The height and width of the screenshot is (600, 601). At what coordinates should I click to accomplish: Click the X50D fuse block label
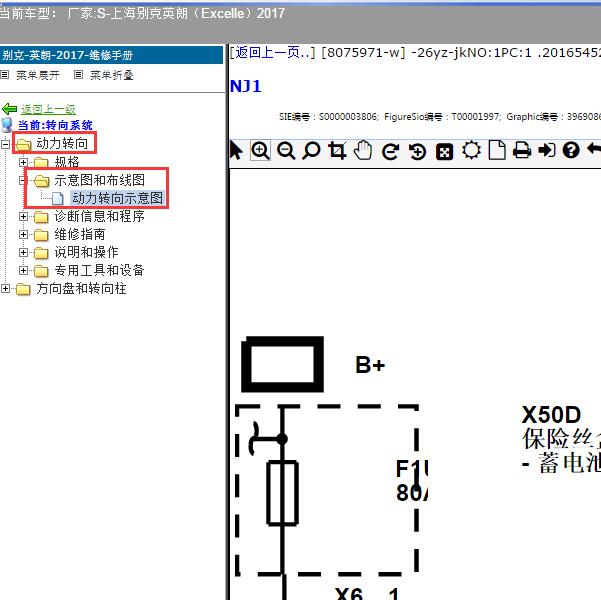tap(551, 415)
